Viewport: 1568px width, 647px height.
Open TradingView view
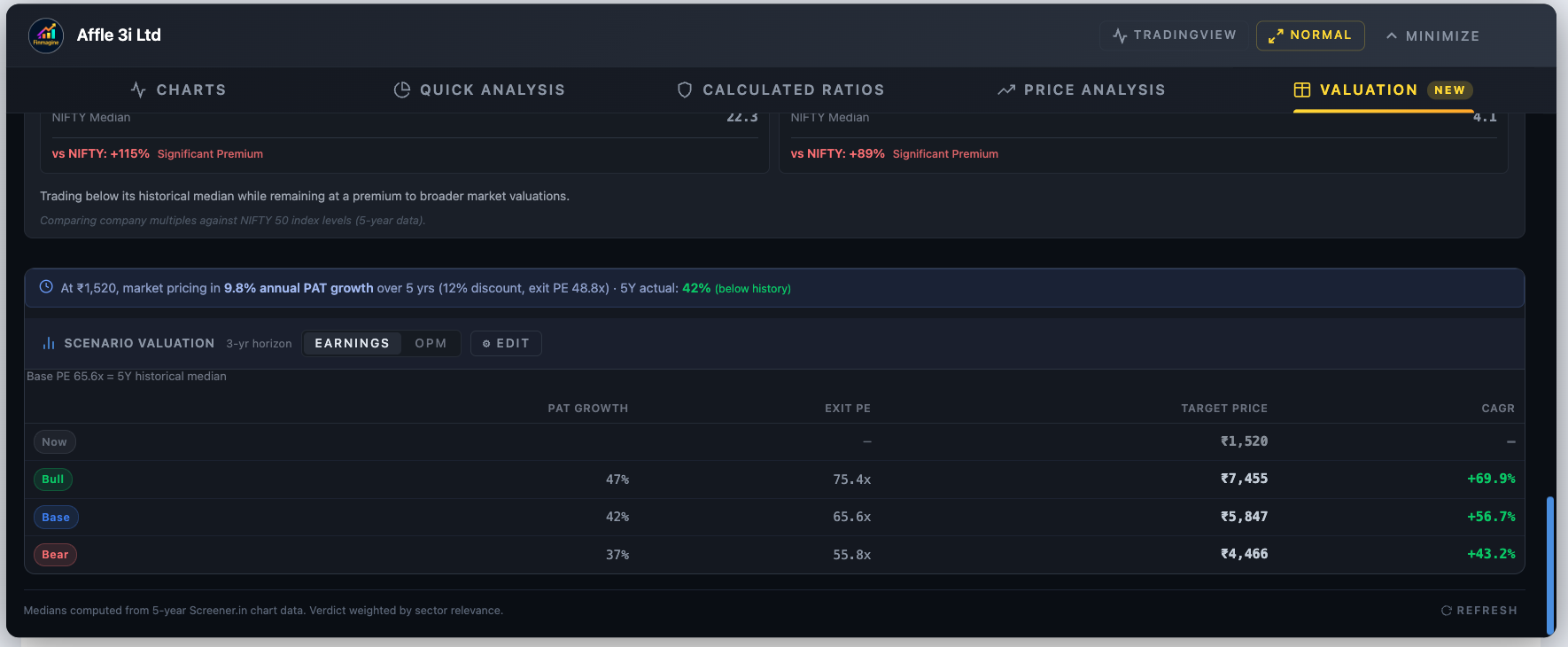tap(1174, 35)
